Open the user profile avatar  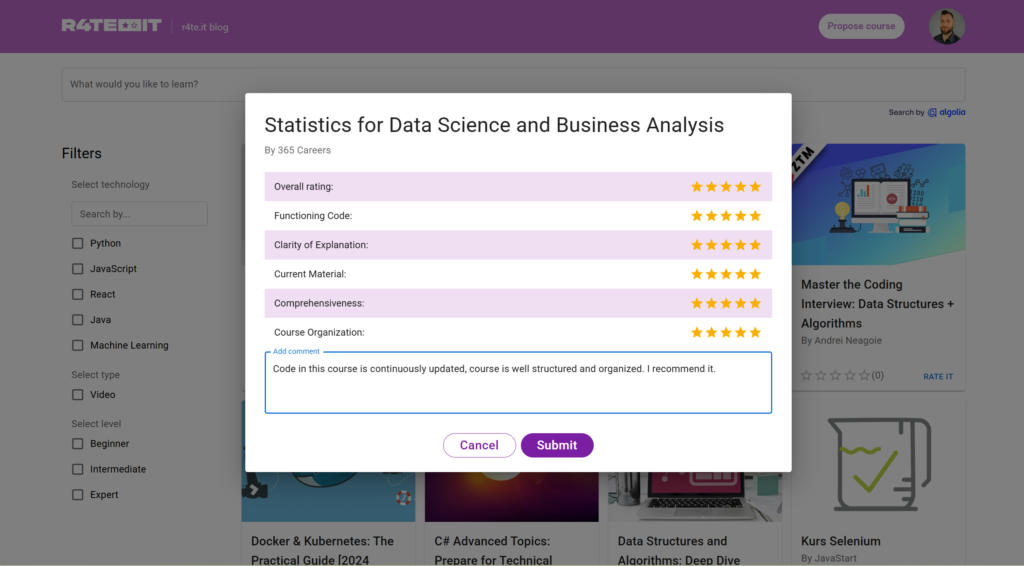pyautogui.click(x=946, y=27)
